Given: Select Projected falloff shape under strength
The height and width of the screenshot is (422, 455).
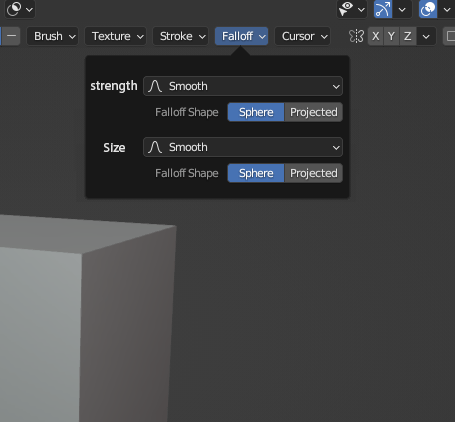Looking at the screenshot, I should [313, 112].
